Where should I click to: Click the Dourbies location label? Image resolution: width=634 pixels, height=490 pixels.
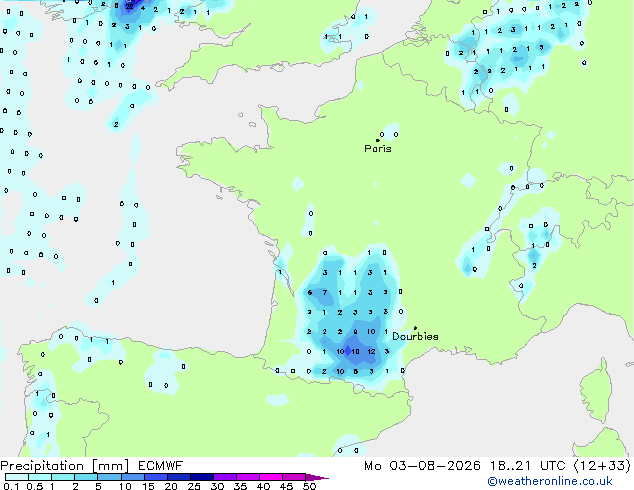[x=415, y=336]
